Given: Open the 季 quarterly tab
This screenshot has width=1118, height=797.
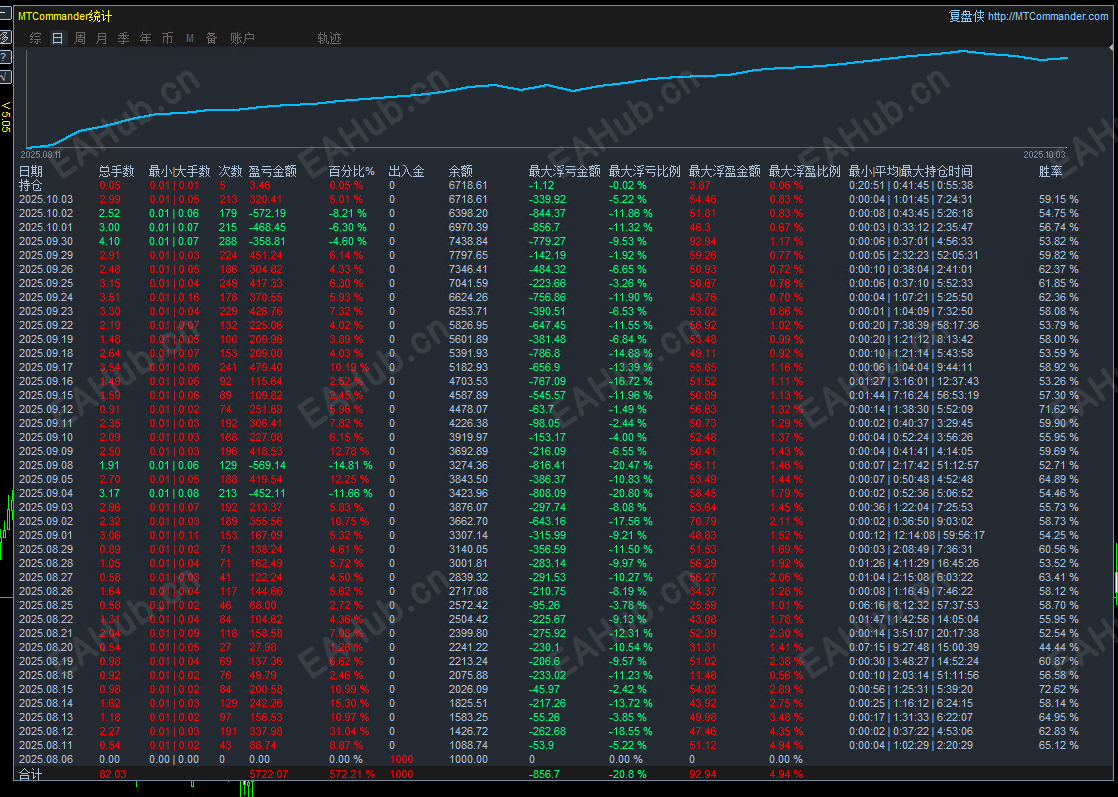Looking at the screenshot, I should (123, 38).
